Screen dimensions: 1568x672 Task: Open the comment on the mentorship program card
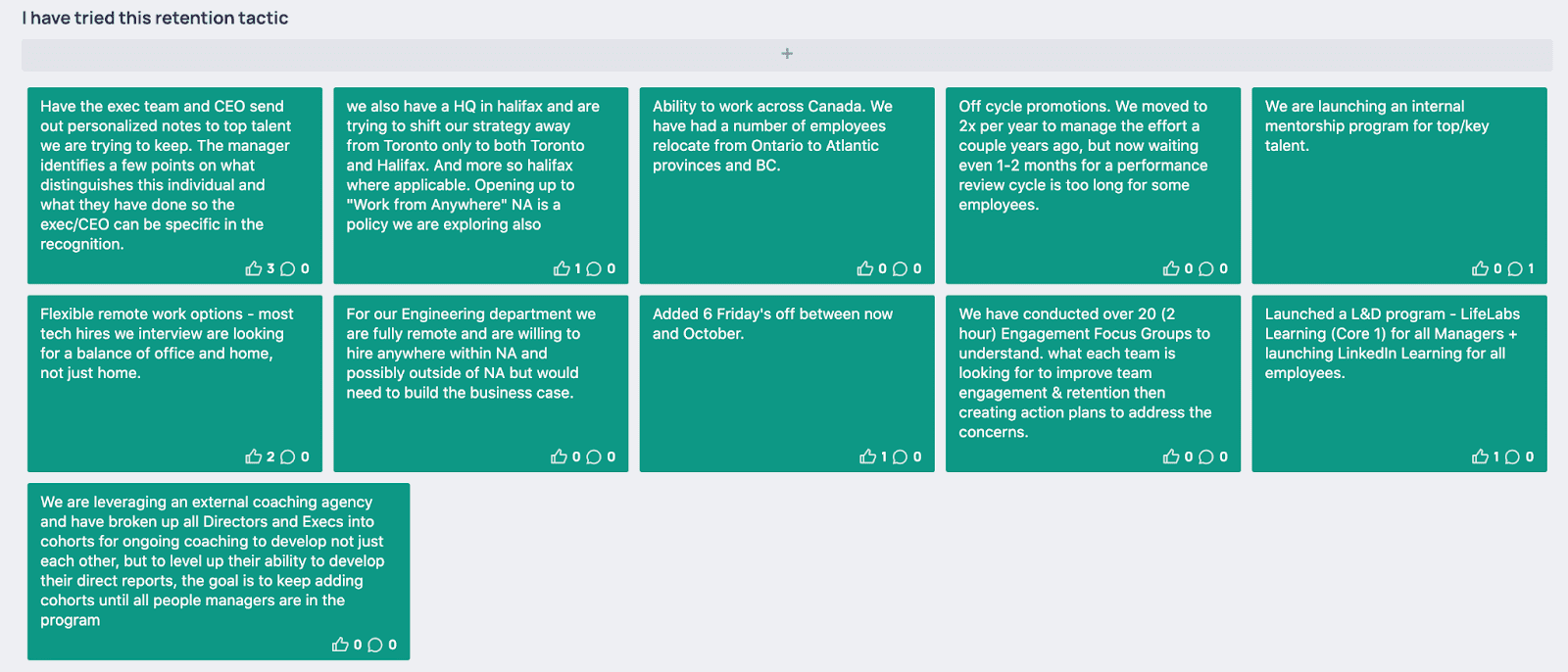click(1515, 268)
